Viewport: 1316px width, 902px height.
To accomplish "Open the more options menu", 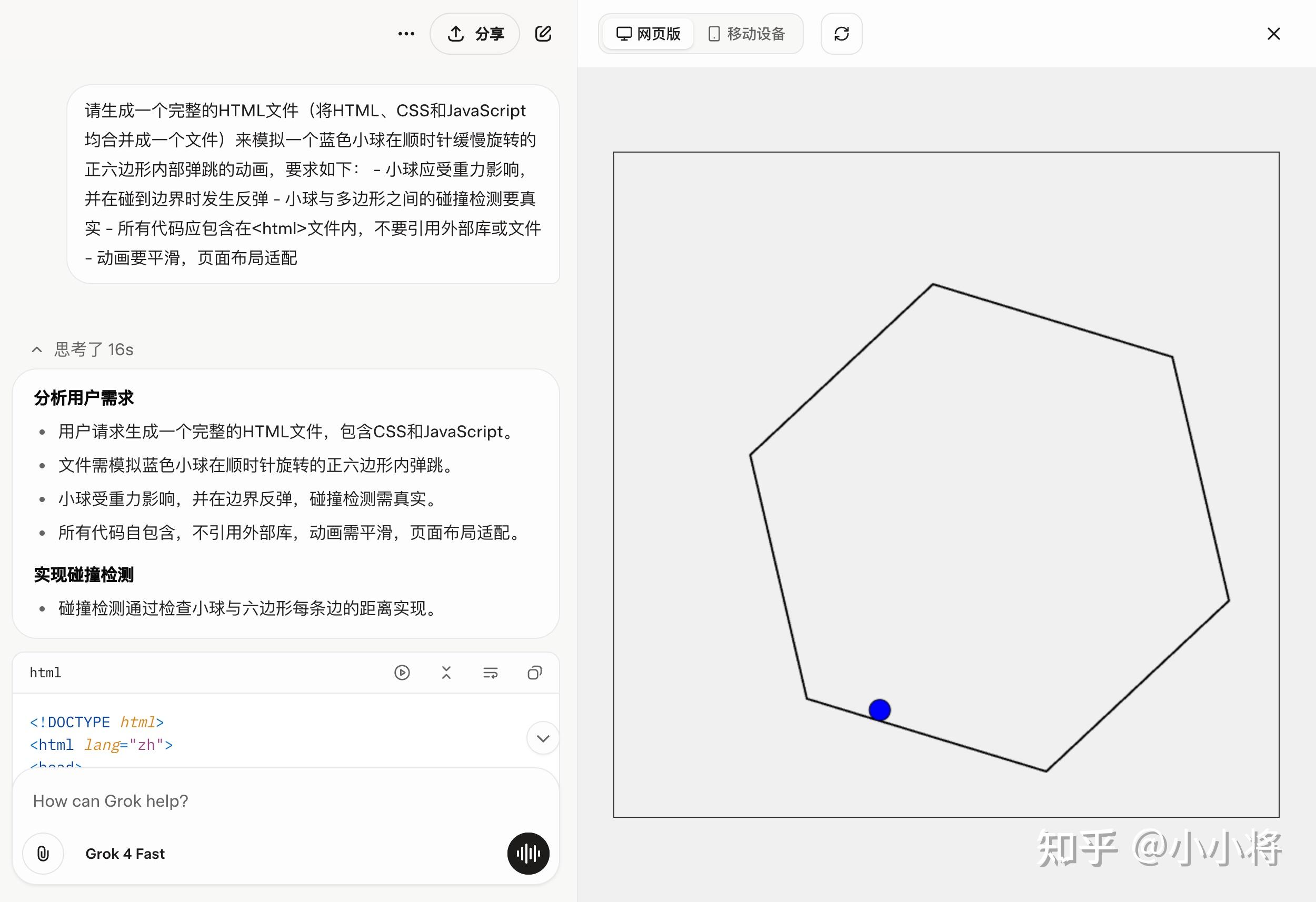I will coord(405,33).
